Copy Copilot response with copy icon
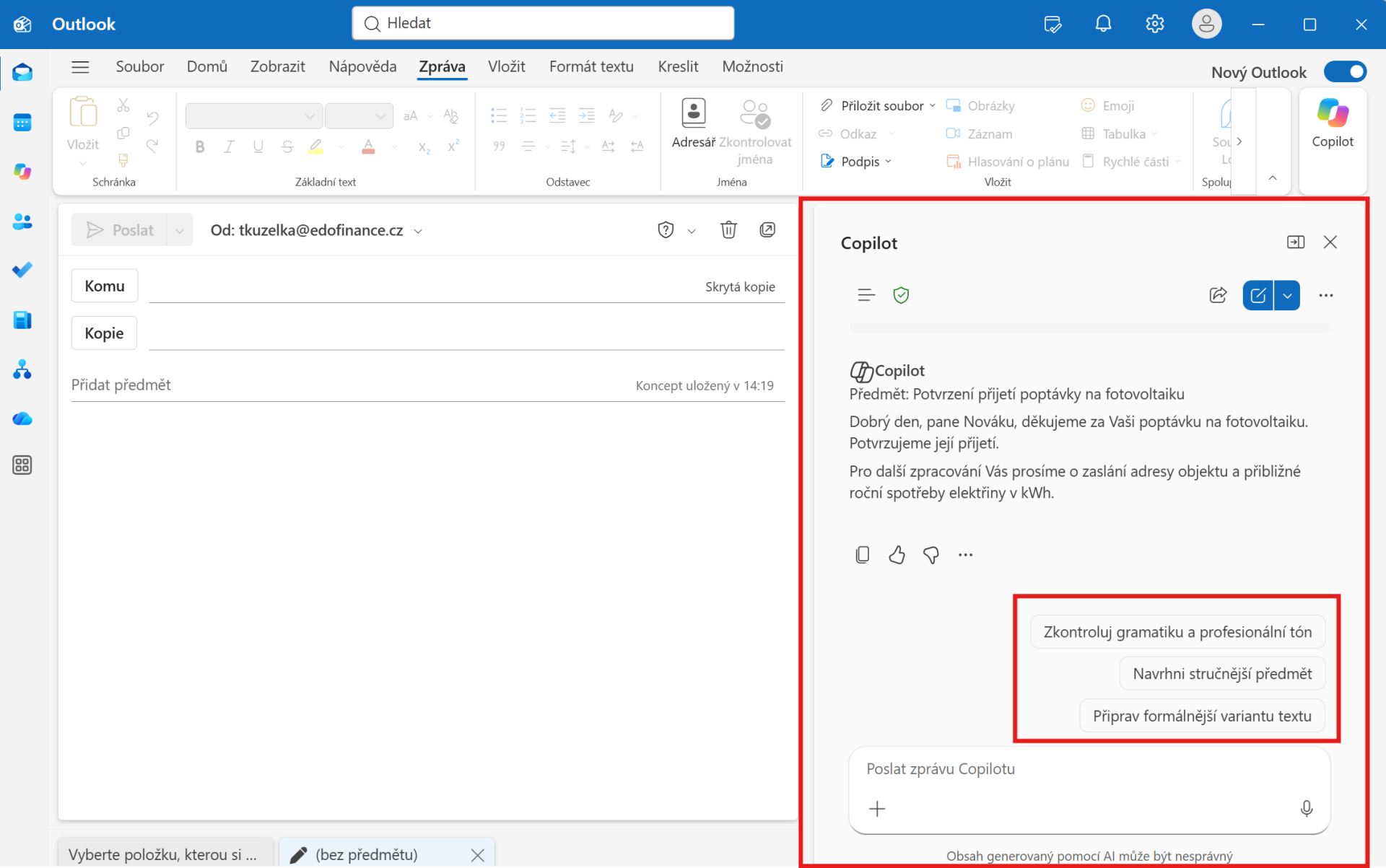Image resolution: width=1386 pixels, height=868 pixels. (x=862, y=554)
